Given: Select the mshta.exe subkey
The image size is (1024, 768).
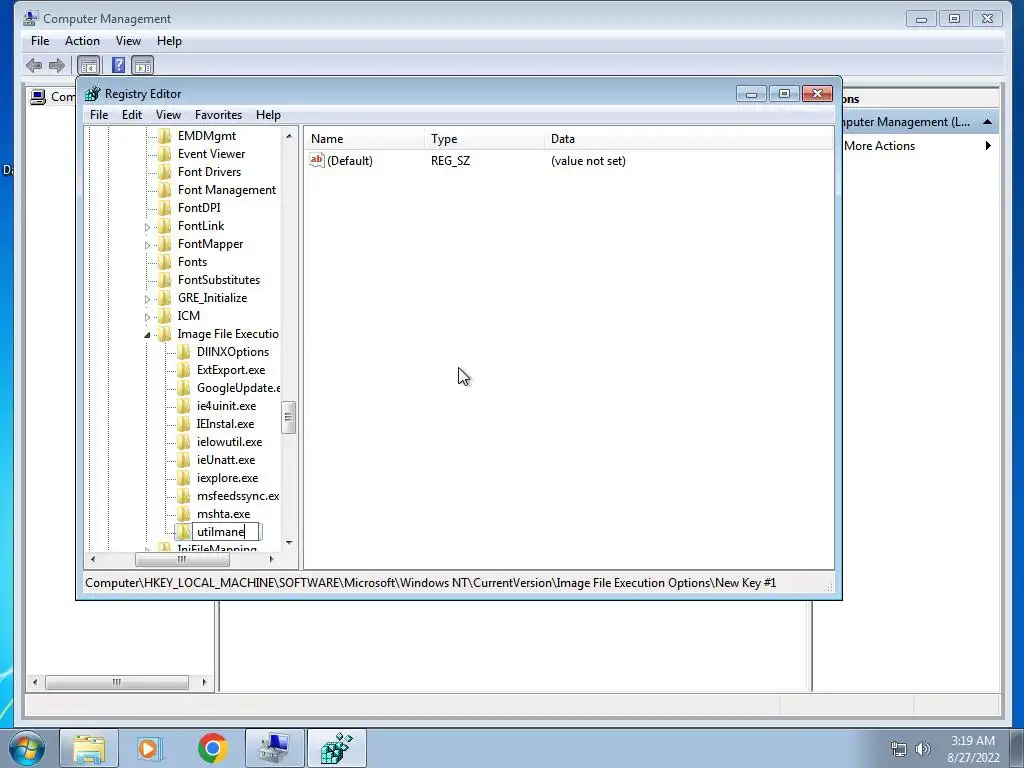Looking at the screenshot, I should (223, 514).
